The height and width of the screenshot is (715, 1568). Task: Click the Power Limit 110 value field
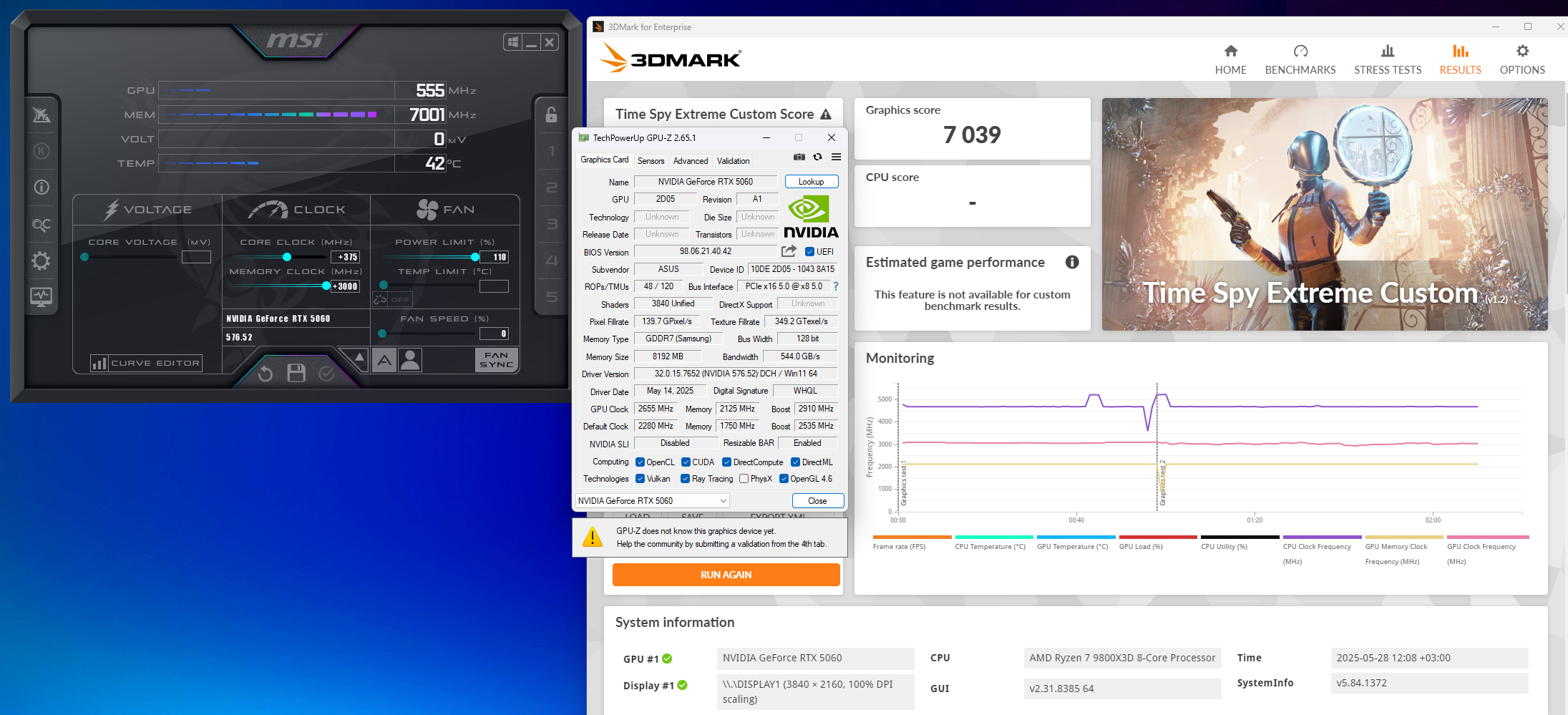(x=495, y=257)
